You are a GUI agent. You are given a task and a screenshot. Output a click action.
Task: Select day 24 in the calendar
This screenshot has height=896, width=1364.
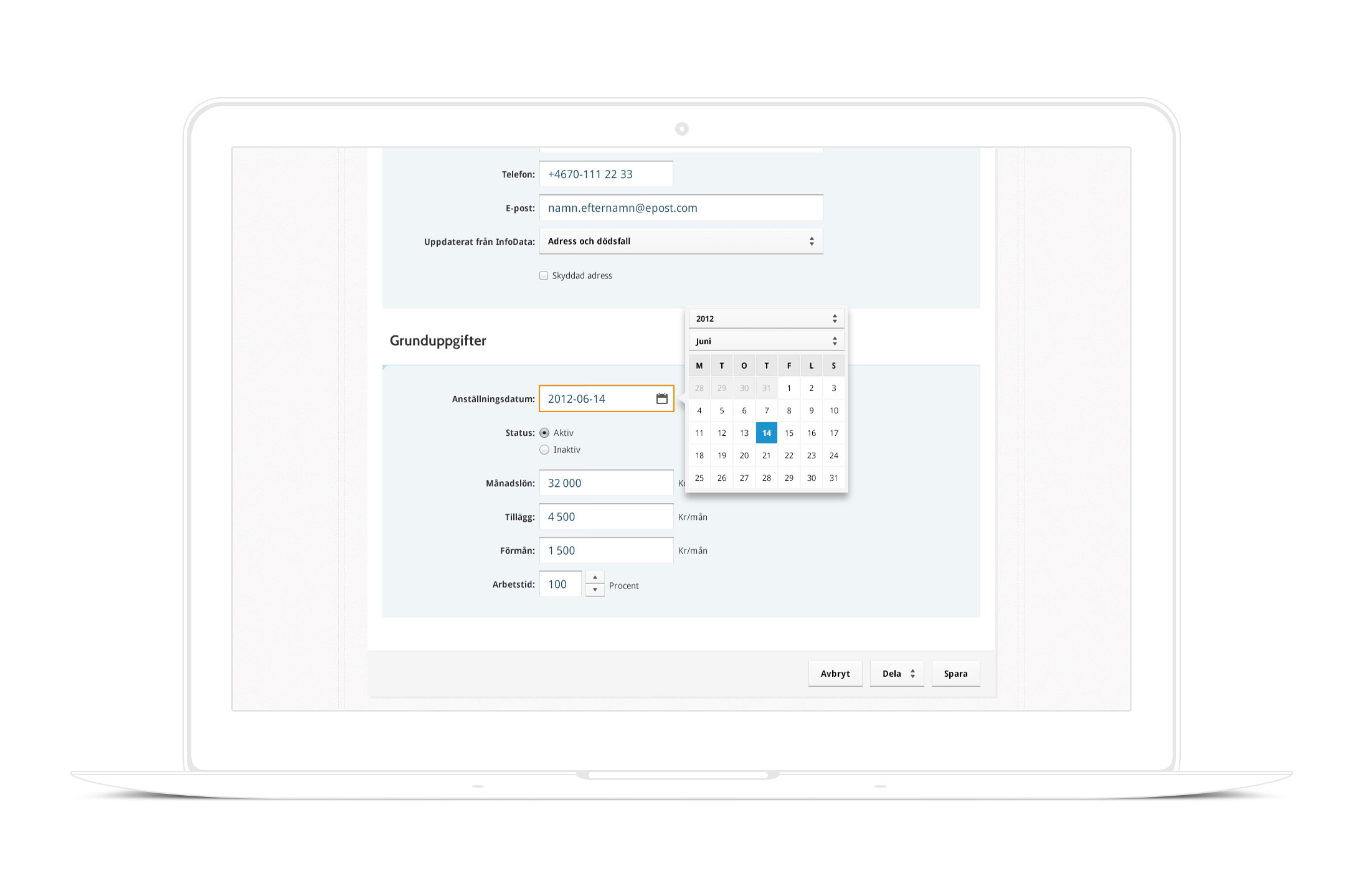[833, 455]
